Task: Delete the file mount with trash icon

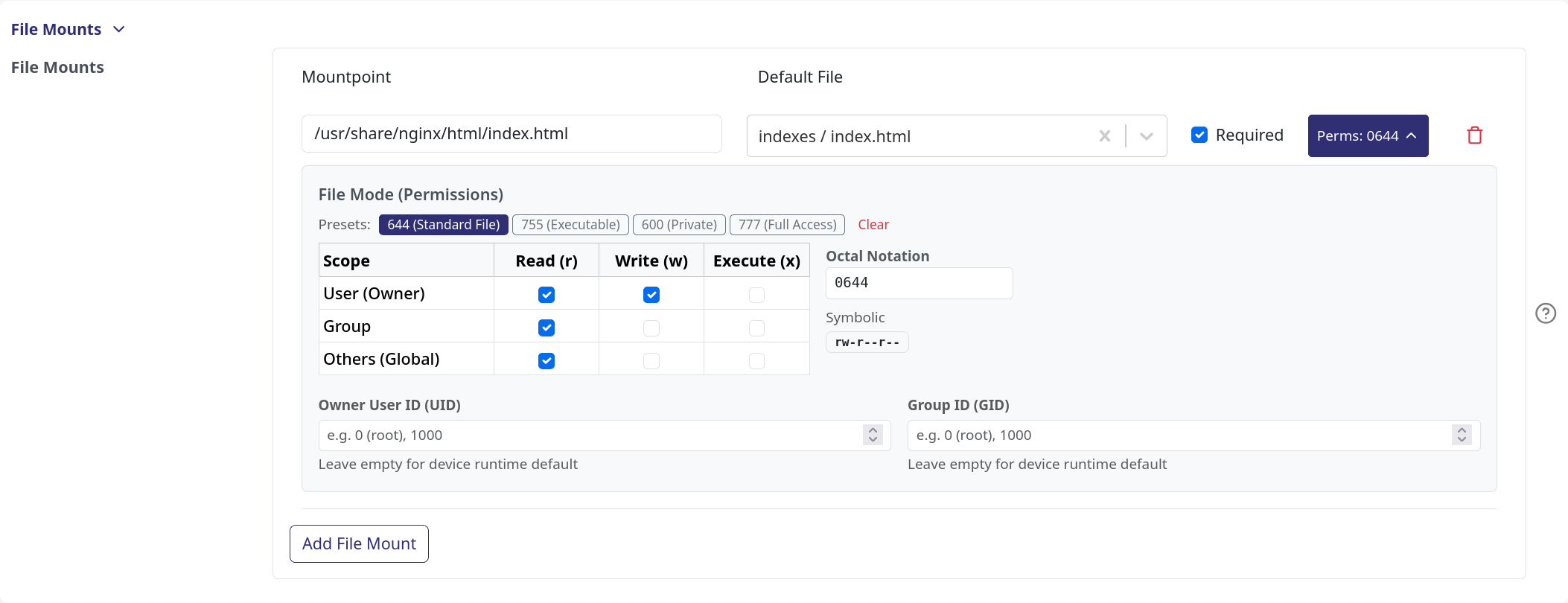Action: (x=1474, y=135)
